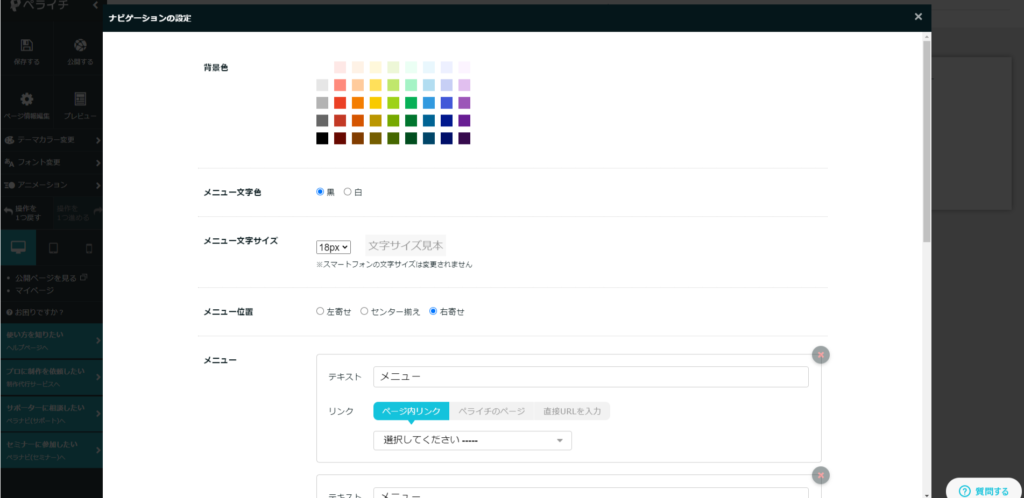The image size is (1024, 498).
Task: Collapse the sidebar with the arrow beside the ペライチ logo
Action: tap(96, 5)
